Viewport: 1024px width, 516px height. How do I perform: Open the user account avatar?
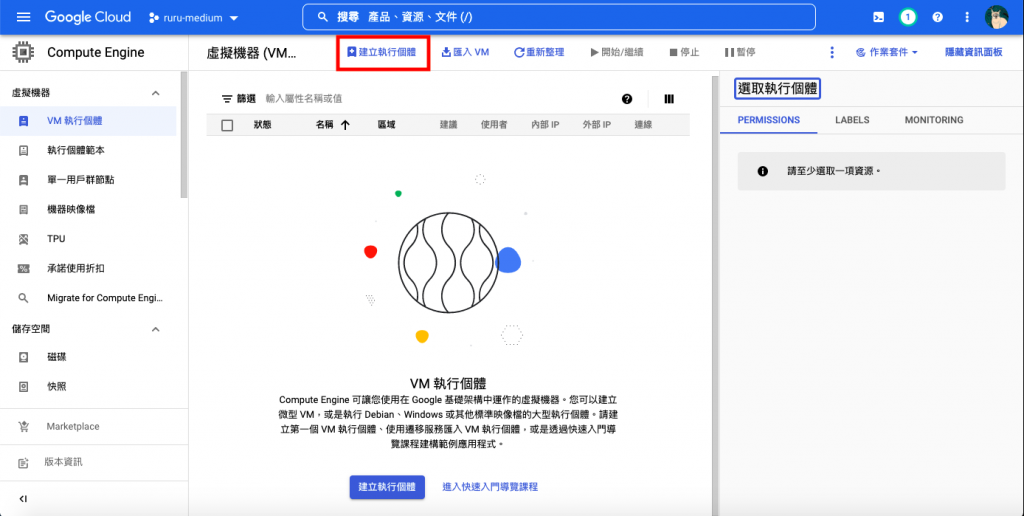pos(996,17)
